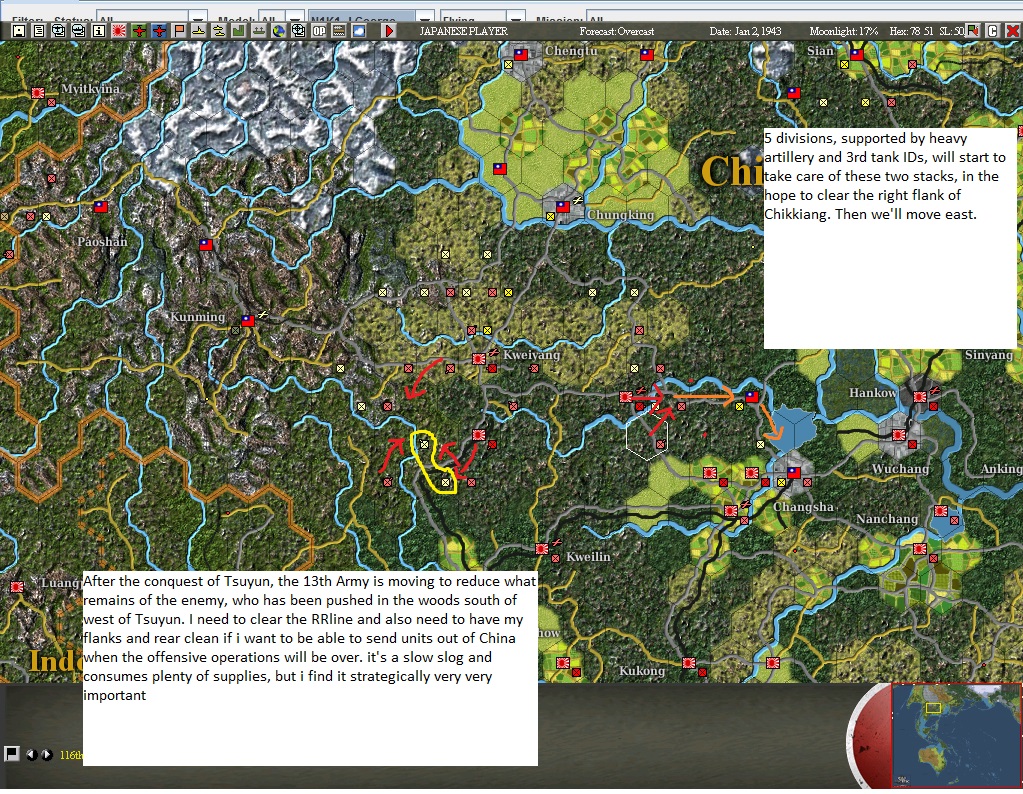Click the Japanese rising sun flag icon
1023x794 pixels.
point(119,31)
